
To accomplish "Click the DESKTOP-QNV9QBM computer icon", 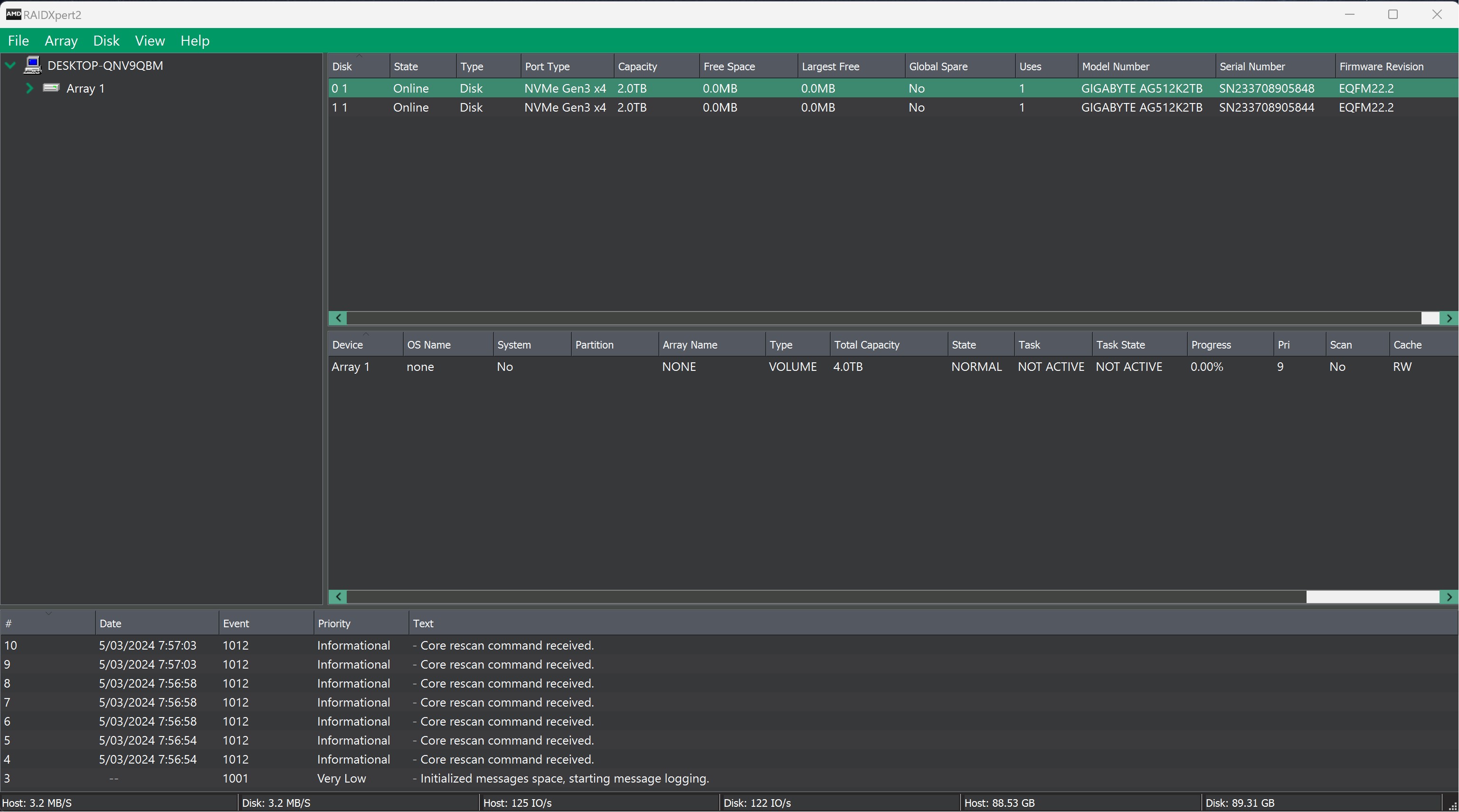I will click(x=32, y=66).
